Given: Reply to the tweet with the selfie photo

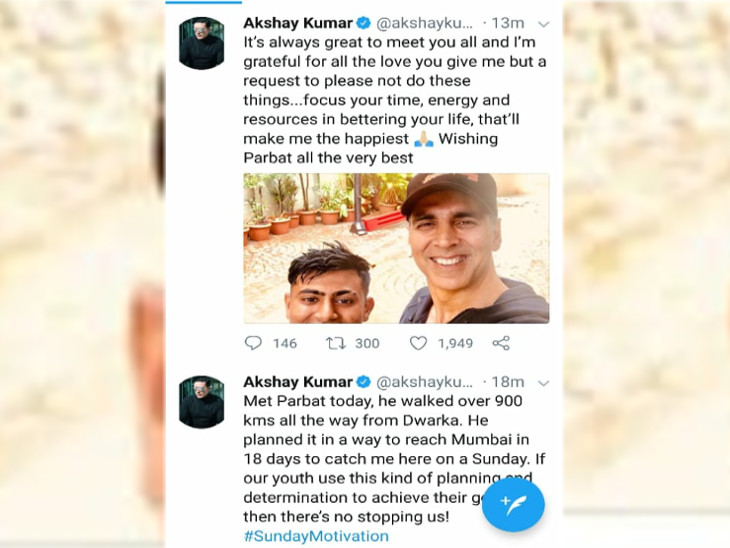Looking at the screenshot, I should [253, 343].
